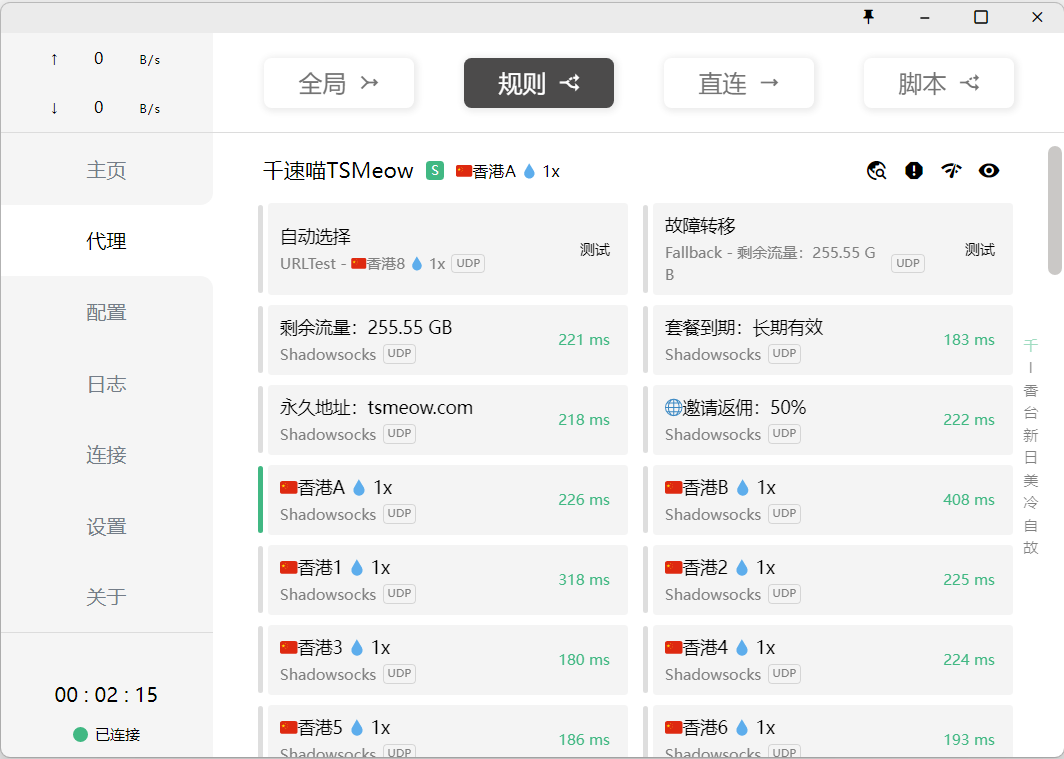Select the 规则 rule mode
Viewport: 1064px width, 759px height.
tap(539, 83)
